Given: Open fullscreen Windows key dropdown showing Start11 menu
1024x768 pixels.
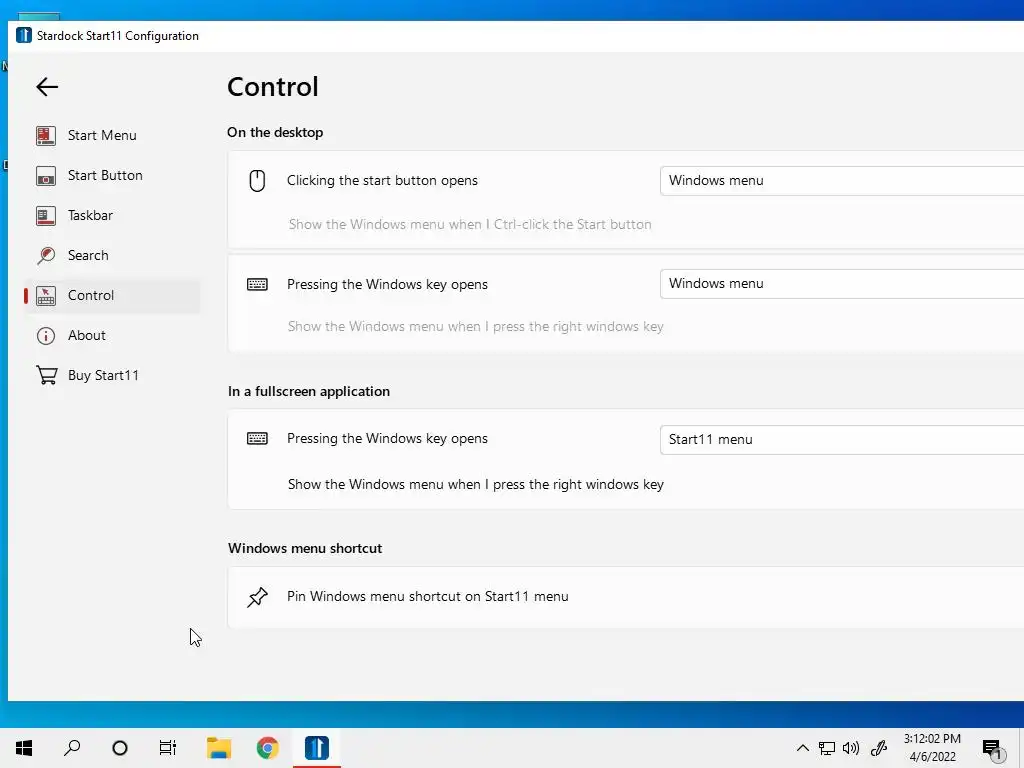Looking at the screenshot, I should click(x=842, y=440).
